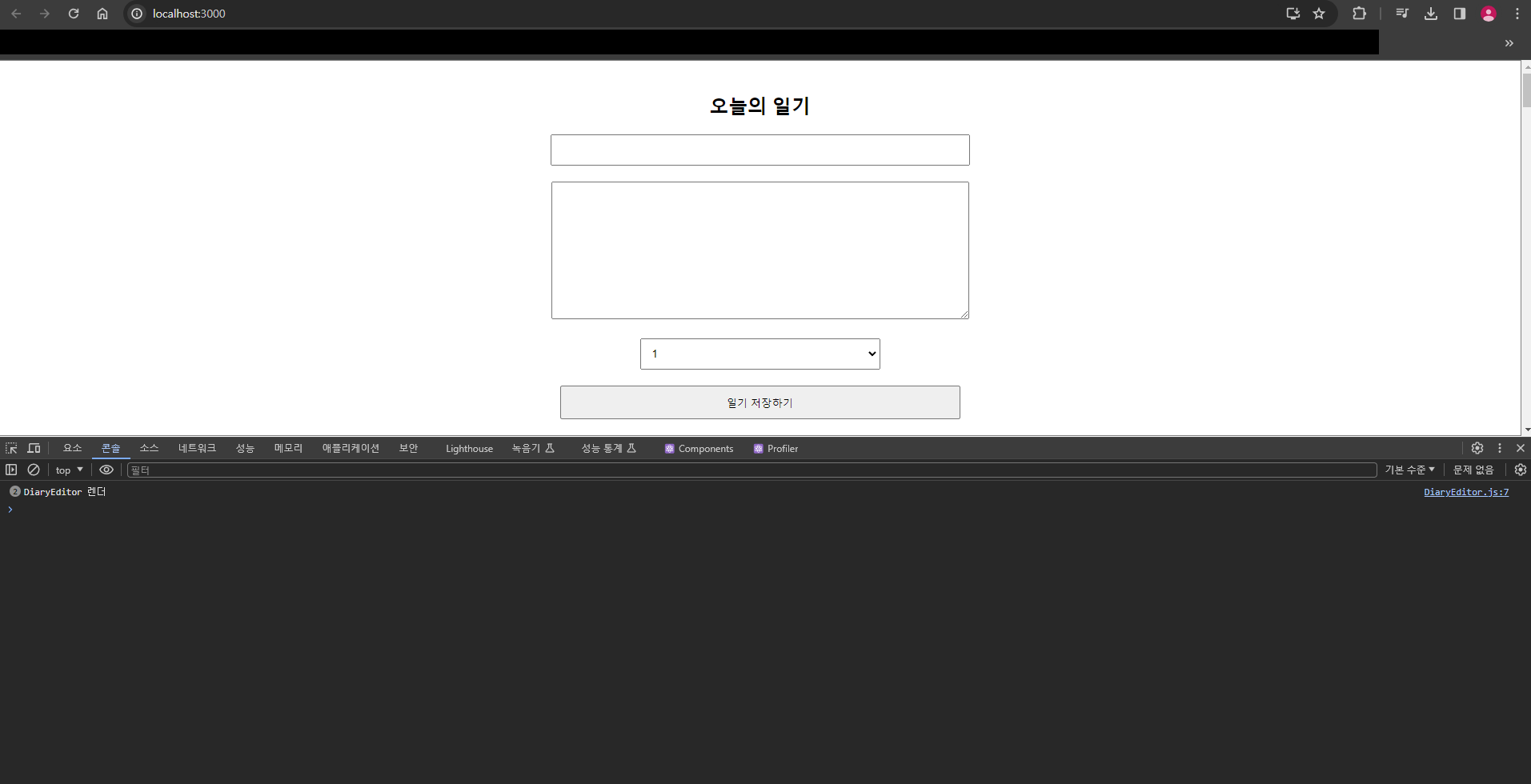Click the install app icon in address bar
The image size is (1531, 784).
(1293, 14)
